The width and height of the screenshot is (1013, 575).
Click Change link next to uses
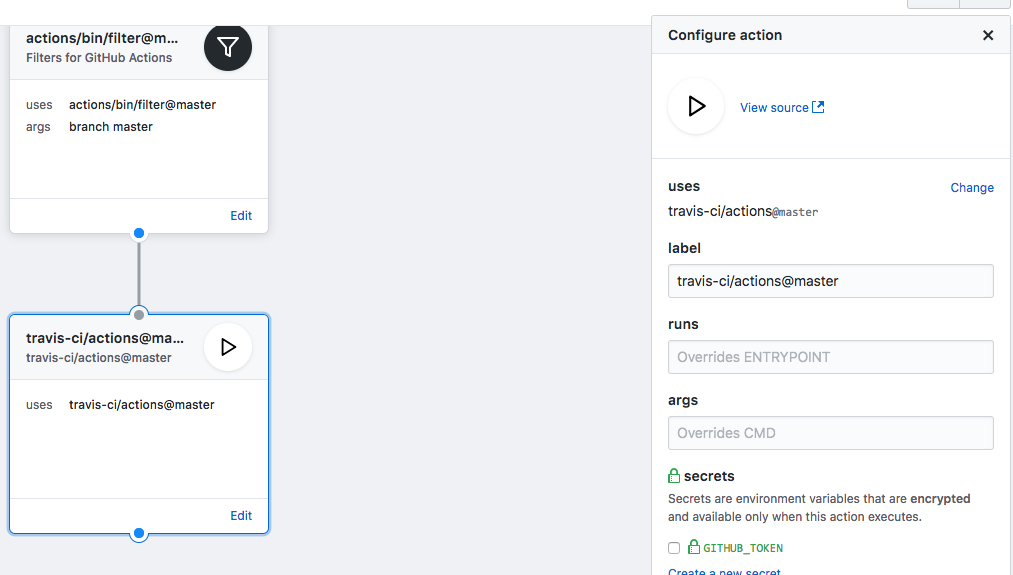[x=972, y=187]
